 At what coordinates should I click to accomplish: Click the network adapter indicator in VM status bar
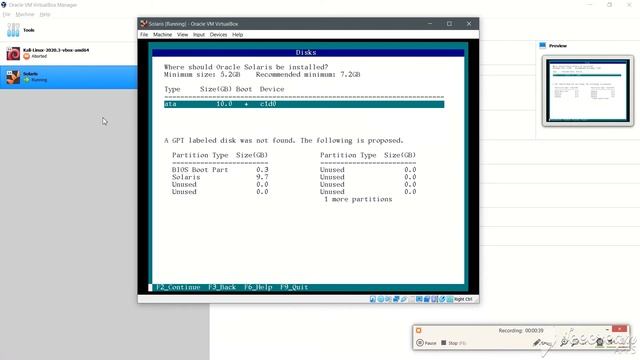tap(396, 299)
